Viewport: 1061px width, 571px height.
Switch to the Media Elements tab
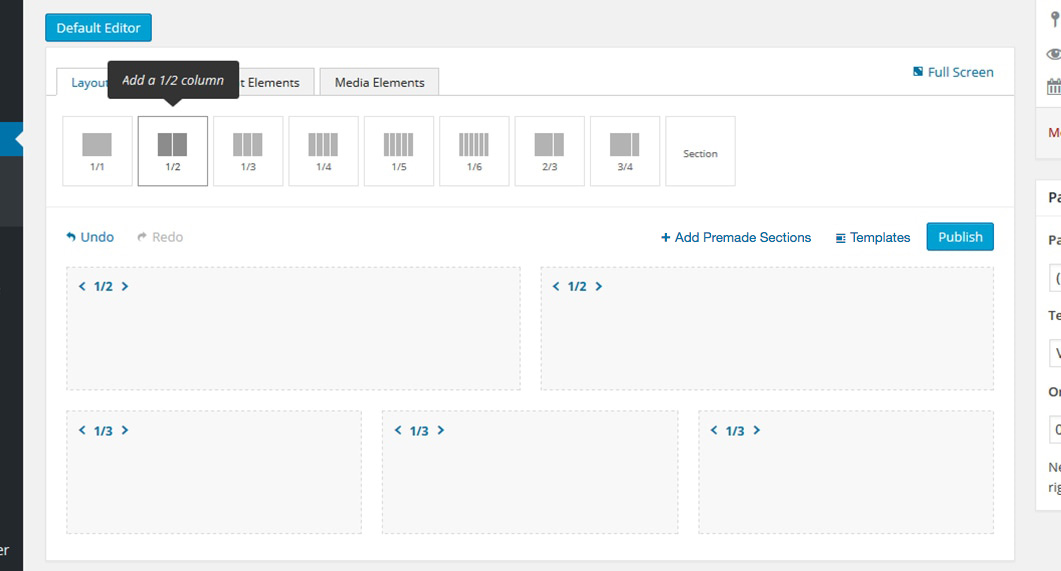coord(380,82)
